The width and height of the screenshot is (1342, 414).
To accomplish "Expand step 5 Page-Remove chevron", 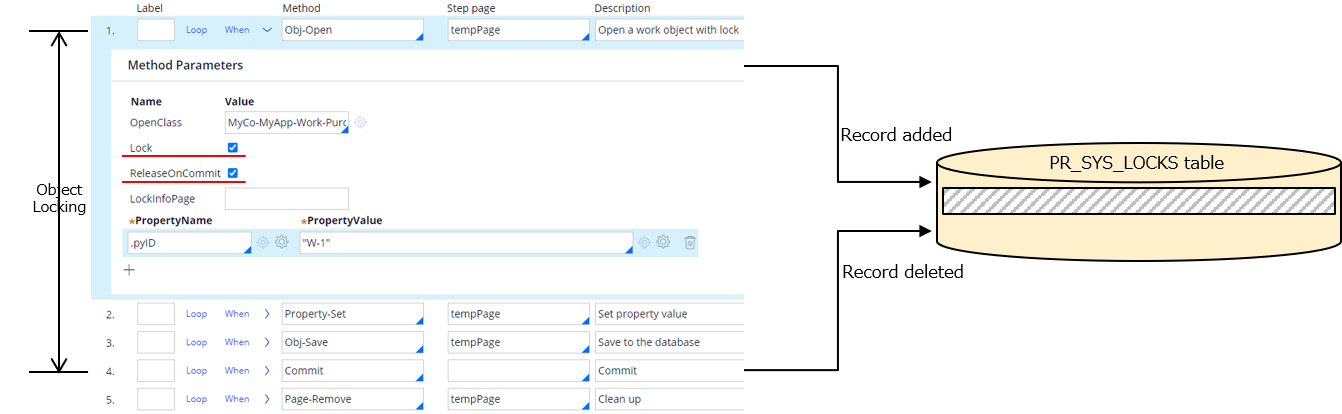I will pyautogui.click(x=267, y=398).
